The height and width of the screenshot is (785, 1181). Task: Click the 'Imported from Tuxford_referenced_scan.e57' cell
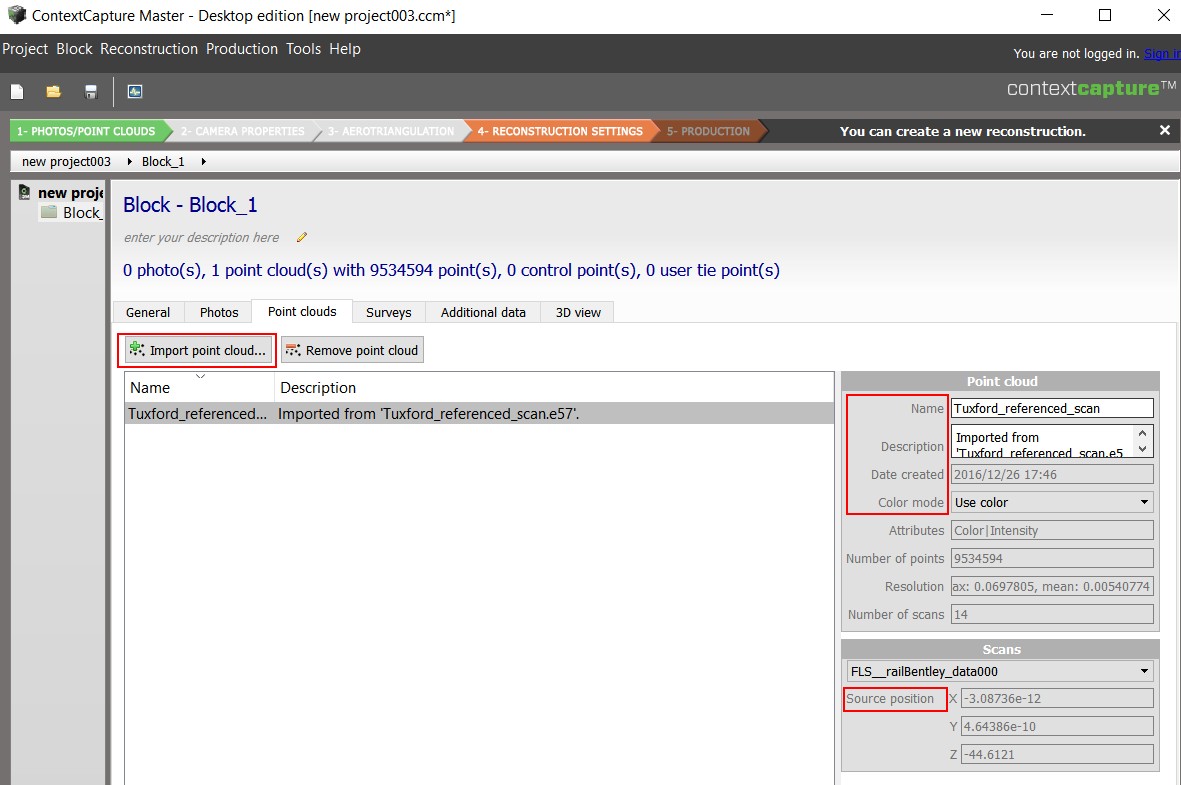tap(428, 414)
